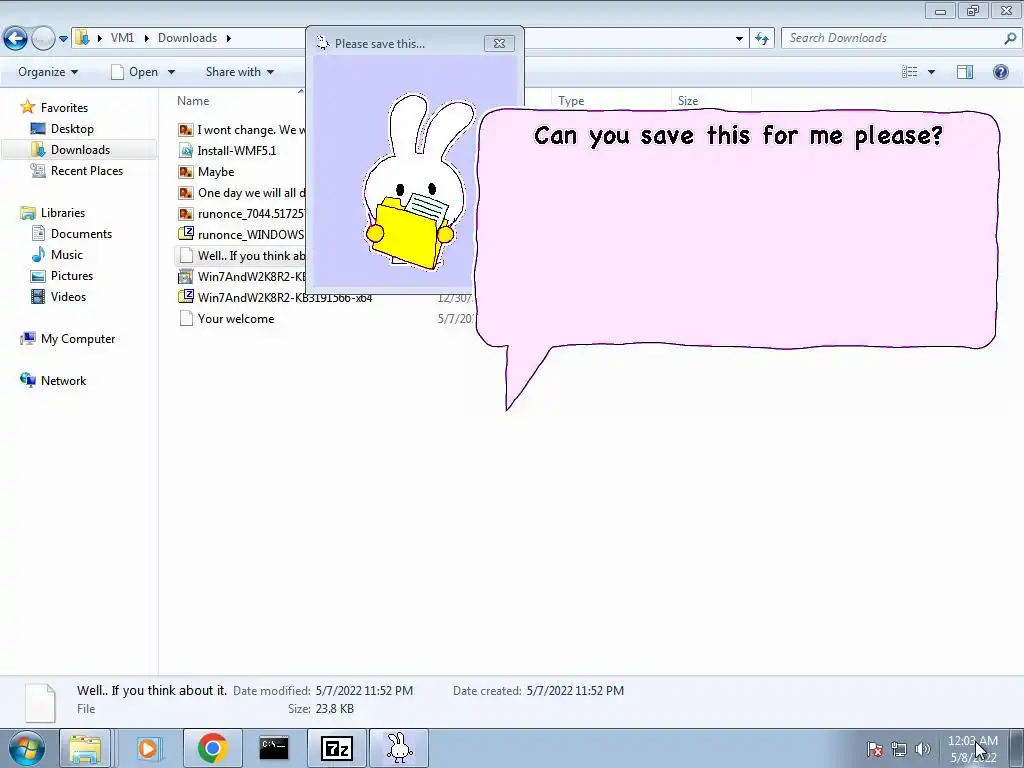Click the 'Please save this...' title bar bunny icon
Viewport: 1024px width, 768px height.
click(x=323, y=43)
